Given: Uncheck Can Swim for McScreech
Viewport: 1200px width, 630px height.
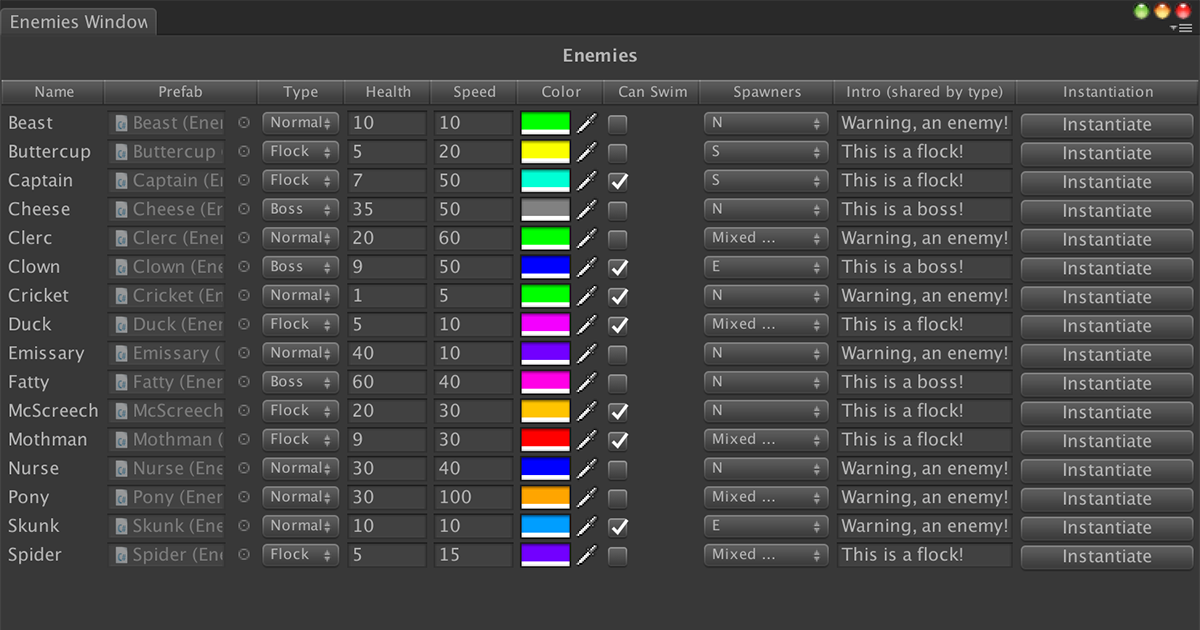Looking at the screenshot, I should coord(617,410).
